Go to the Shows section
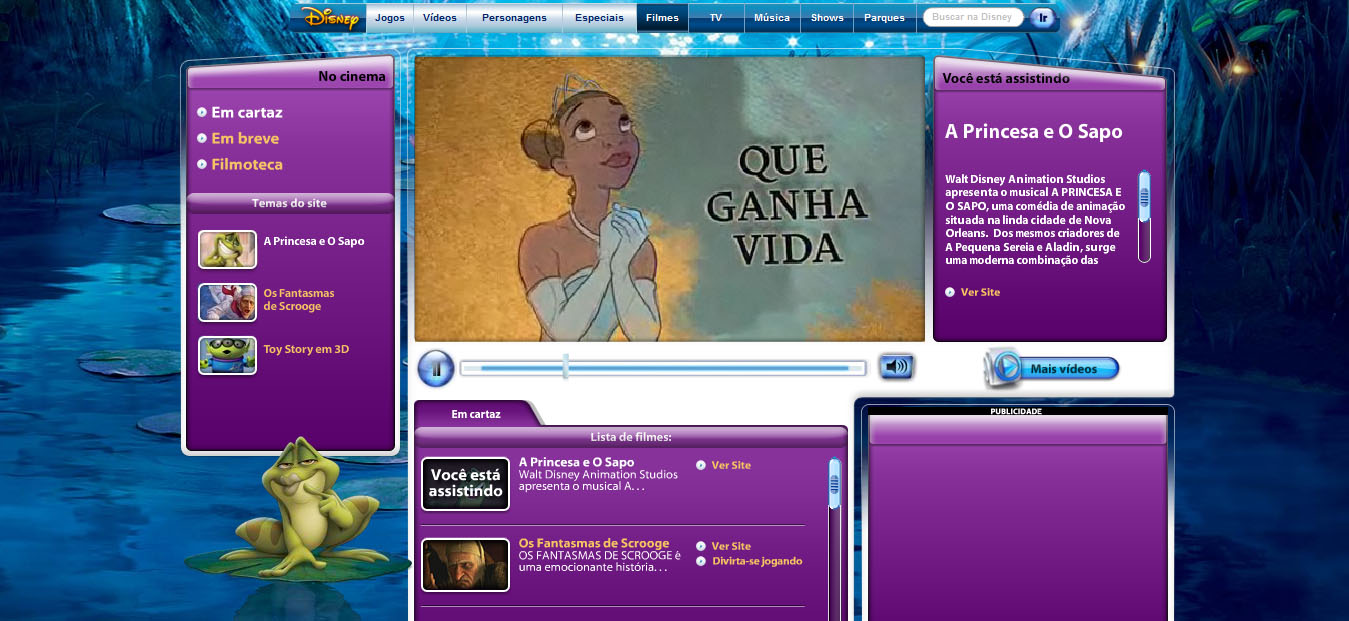The height and width of the screenshot is (621, 1349). 827,18
